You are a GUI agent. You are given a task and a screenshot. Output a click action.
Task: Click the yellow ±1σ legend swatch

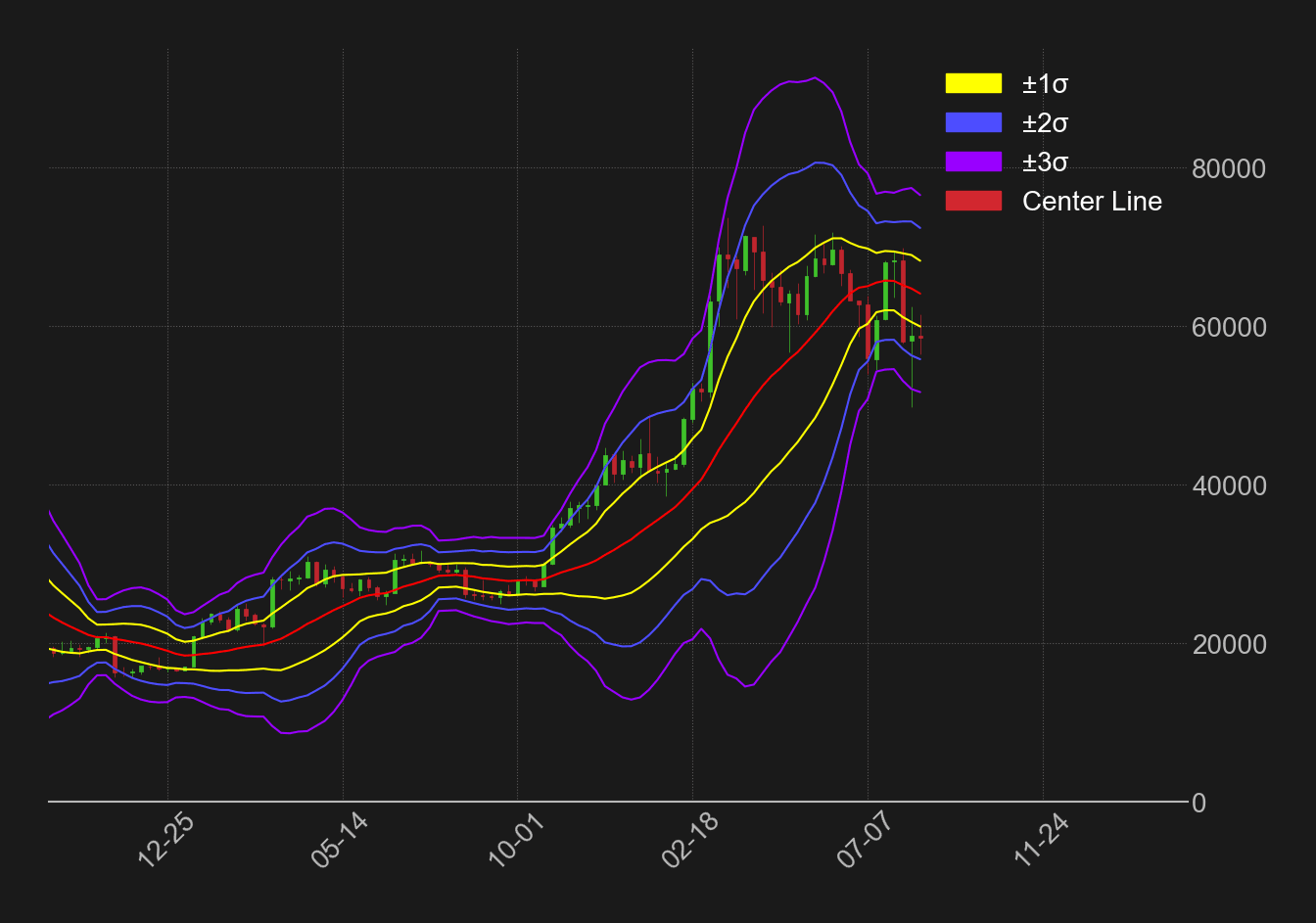coord(973,83)
